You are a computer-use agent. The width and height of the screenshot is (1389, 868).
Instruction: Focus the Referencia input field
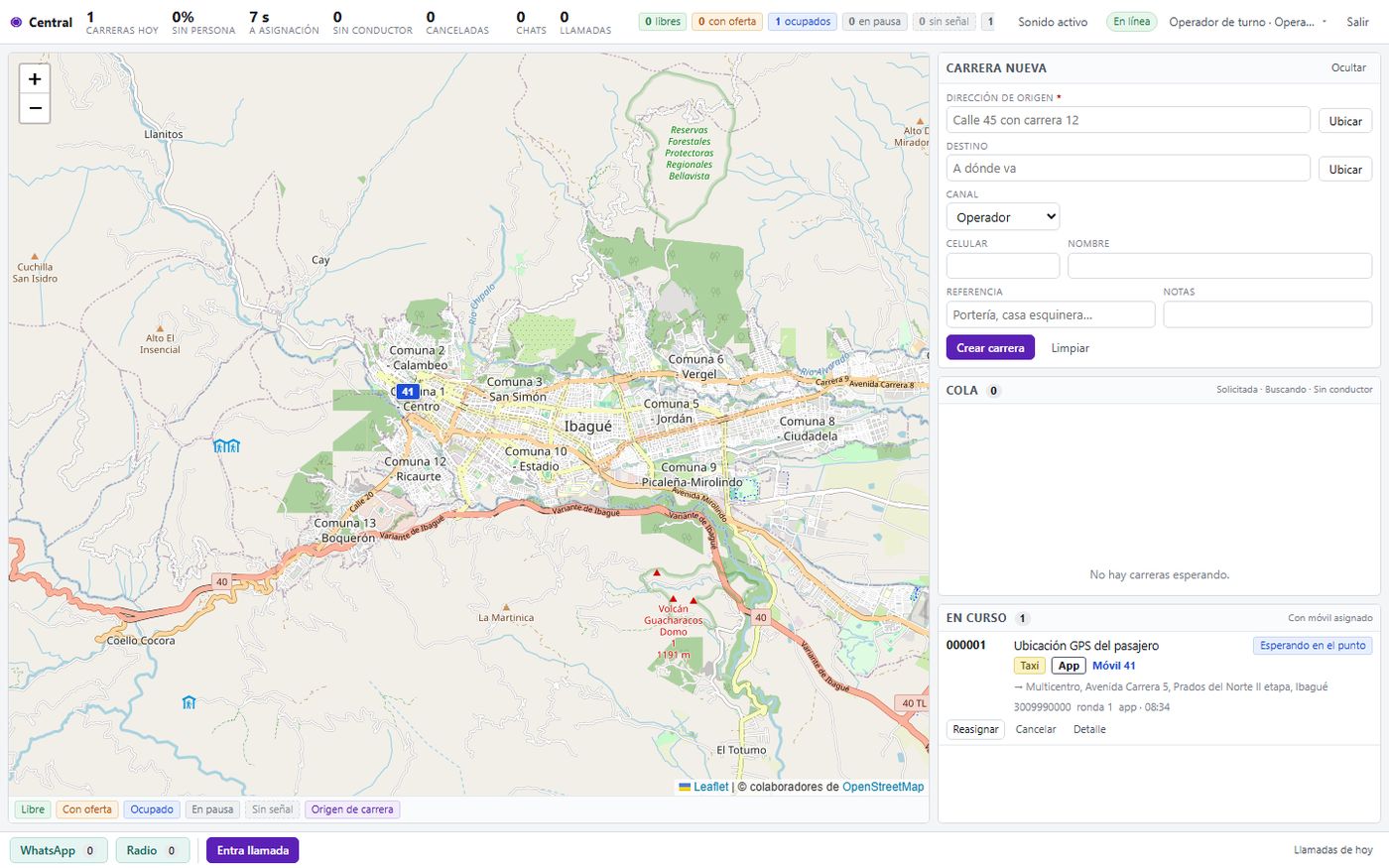coord(1051,314)
